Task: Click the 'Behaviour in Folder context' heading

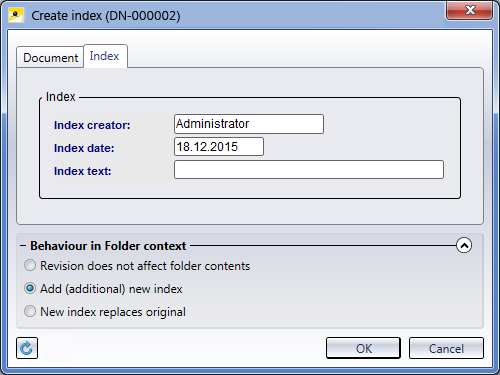Action: click(x=108, y=246)
